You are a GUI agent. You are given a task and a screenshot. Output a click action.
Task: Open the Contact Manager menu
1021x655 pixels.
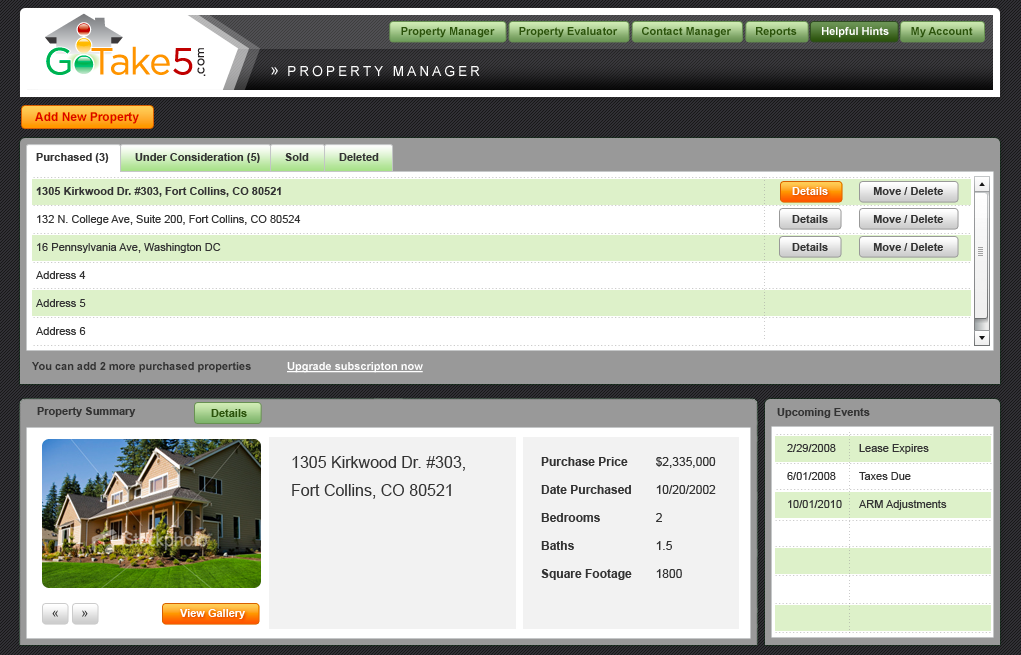click(686, 32)
